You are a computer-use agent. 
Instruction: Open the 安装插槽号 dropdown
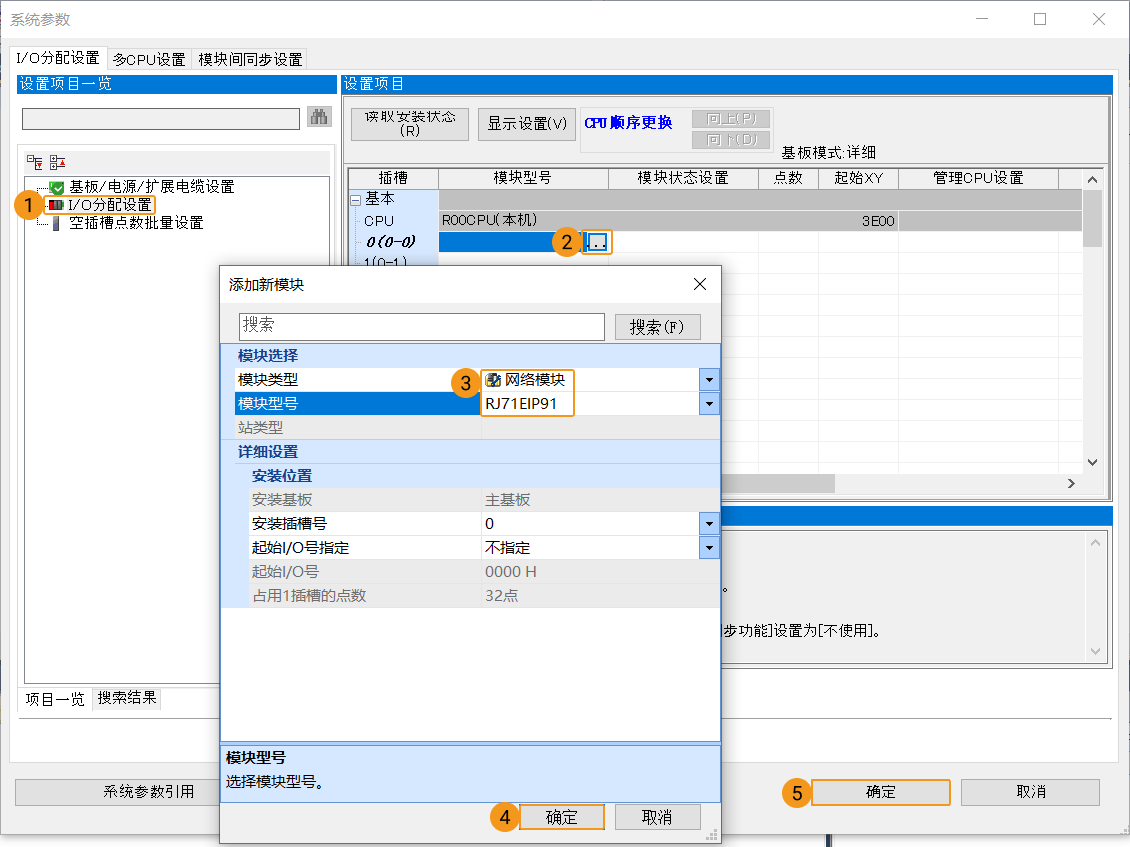point(709,524)
